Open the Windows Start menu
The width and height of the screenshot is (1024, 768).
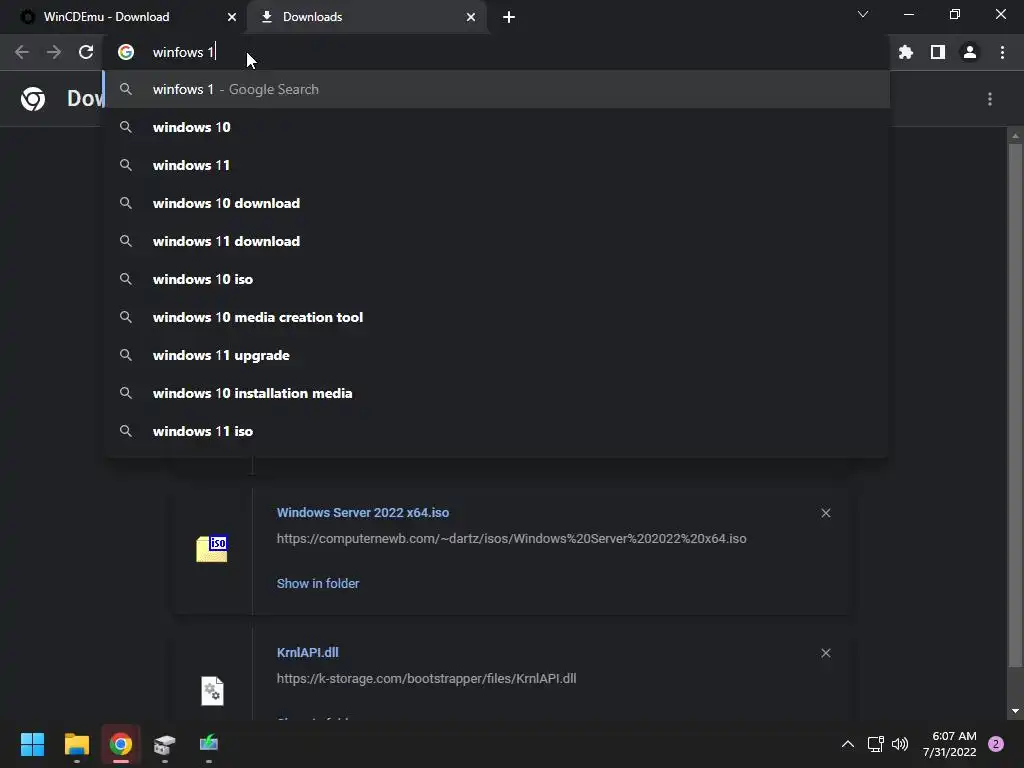[x=32, y=744]
